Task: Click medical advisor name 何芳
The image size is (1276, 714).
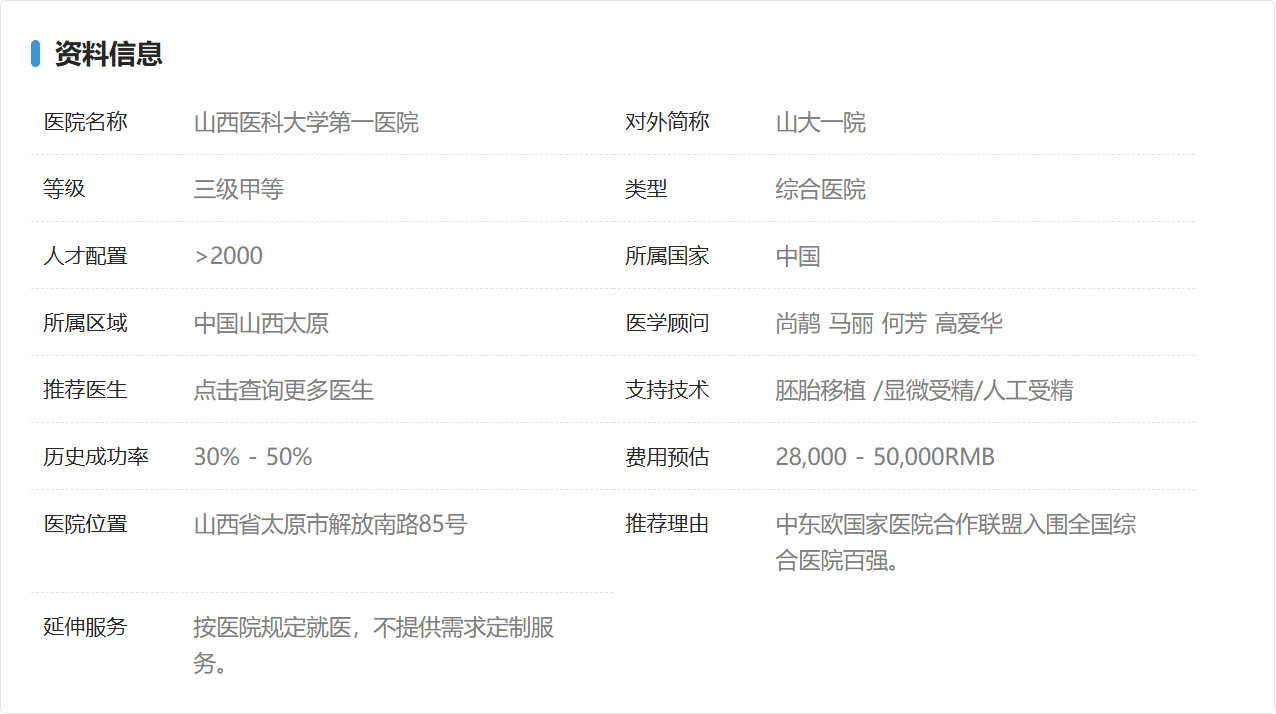Action: coord(904,323)
